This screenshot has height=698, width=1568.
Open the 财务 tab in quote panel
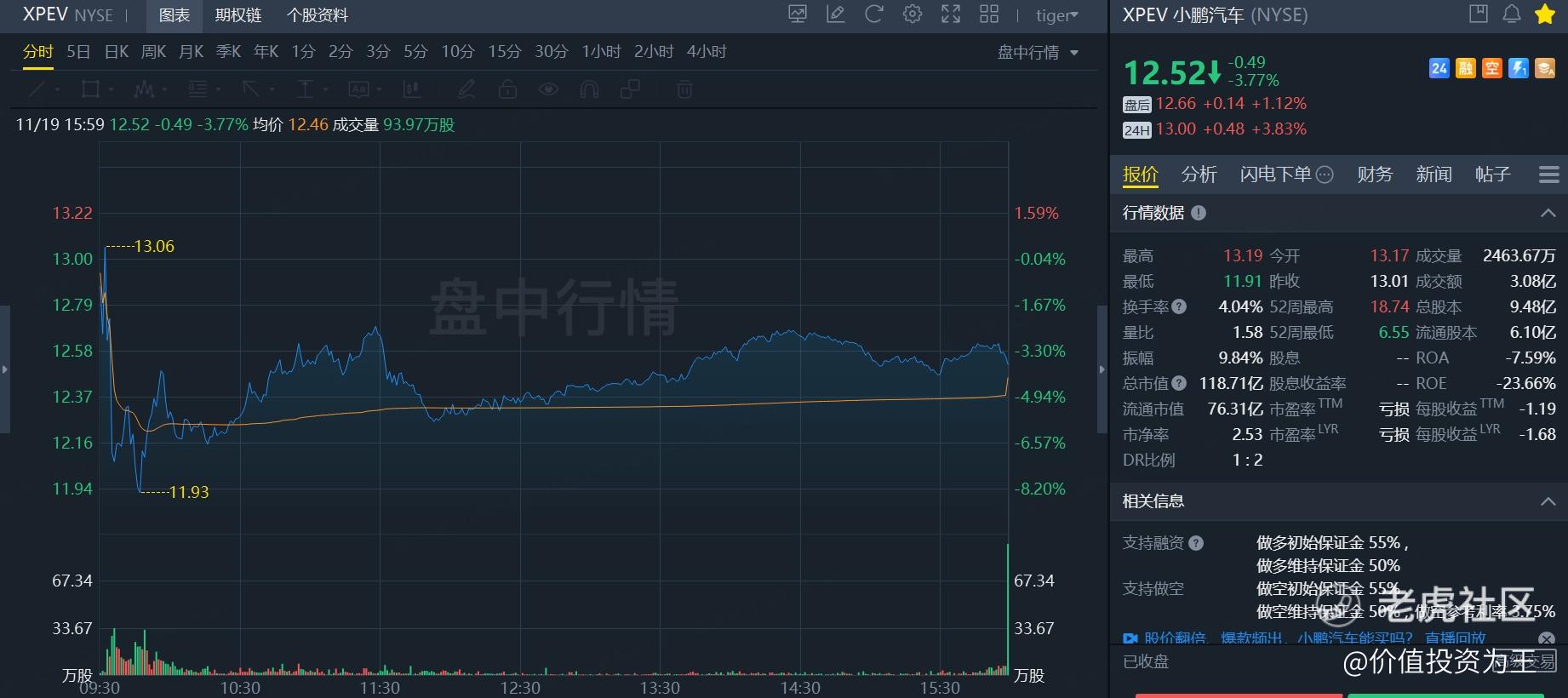(x=1375, y=174)
